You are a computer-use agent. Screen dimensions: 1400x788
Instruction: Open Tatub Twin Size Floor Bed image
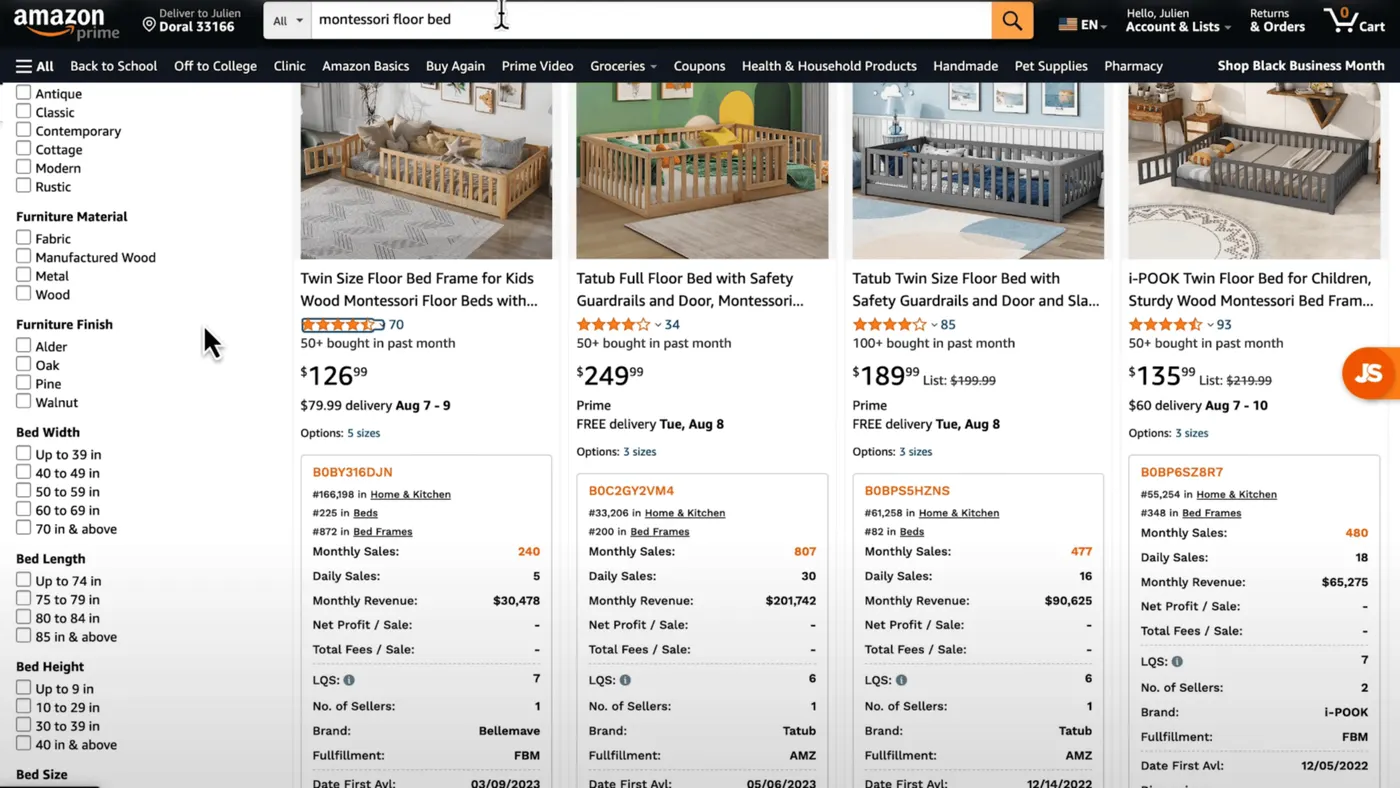978,171
